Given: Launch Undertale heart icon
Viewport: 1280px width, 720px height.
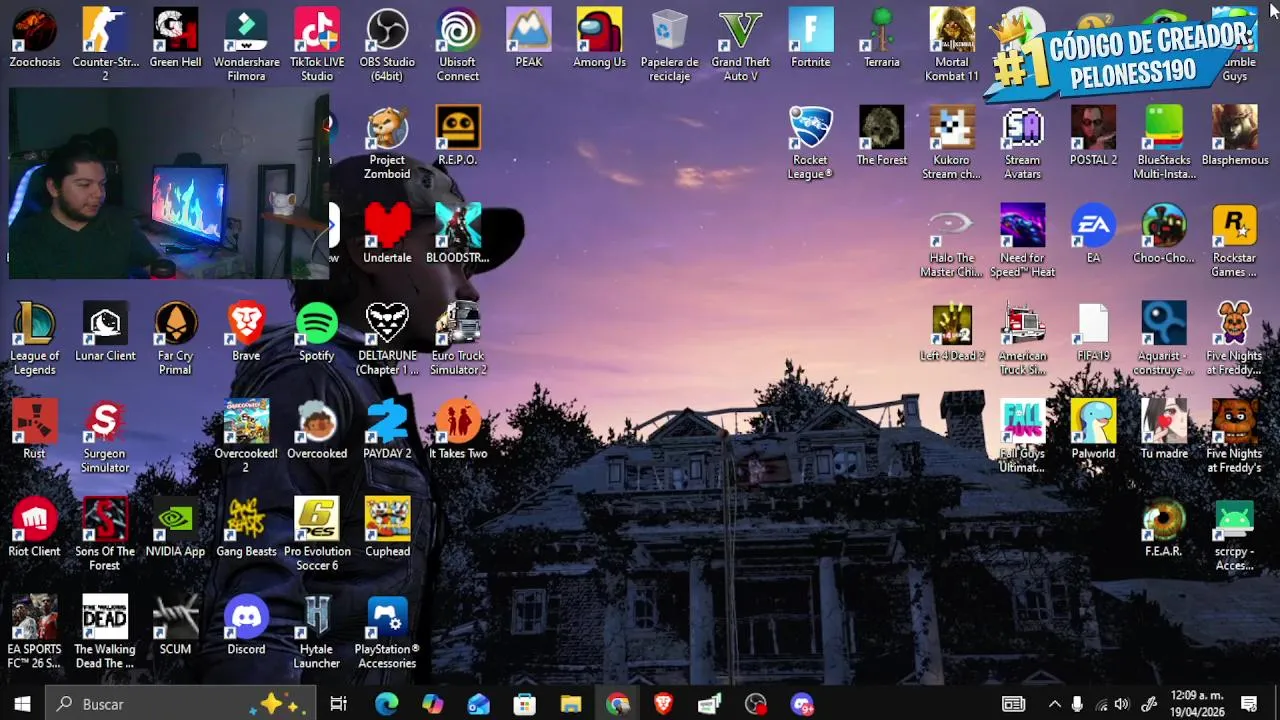Looking at the screenshot, I should 387,236.
